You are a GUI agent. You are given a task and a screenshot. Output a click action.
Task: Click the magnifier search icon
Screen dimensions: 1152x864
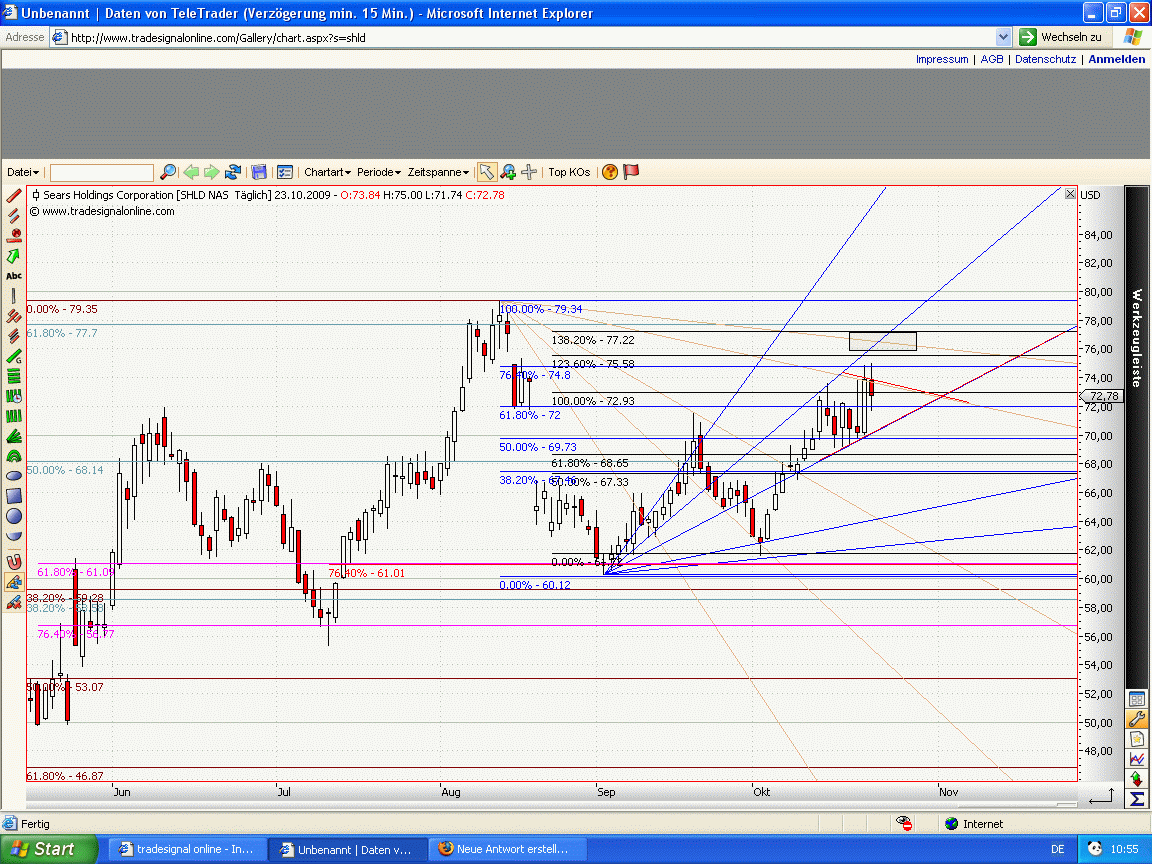point(168,172)
